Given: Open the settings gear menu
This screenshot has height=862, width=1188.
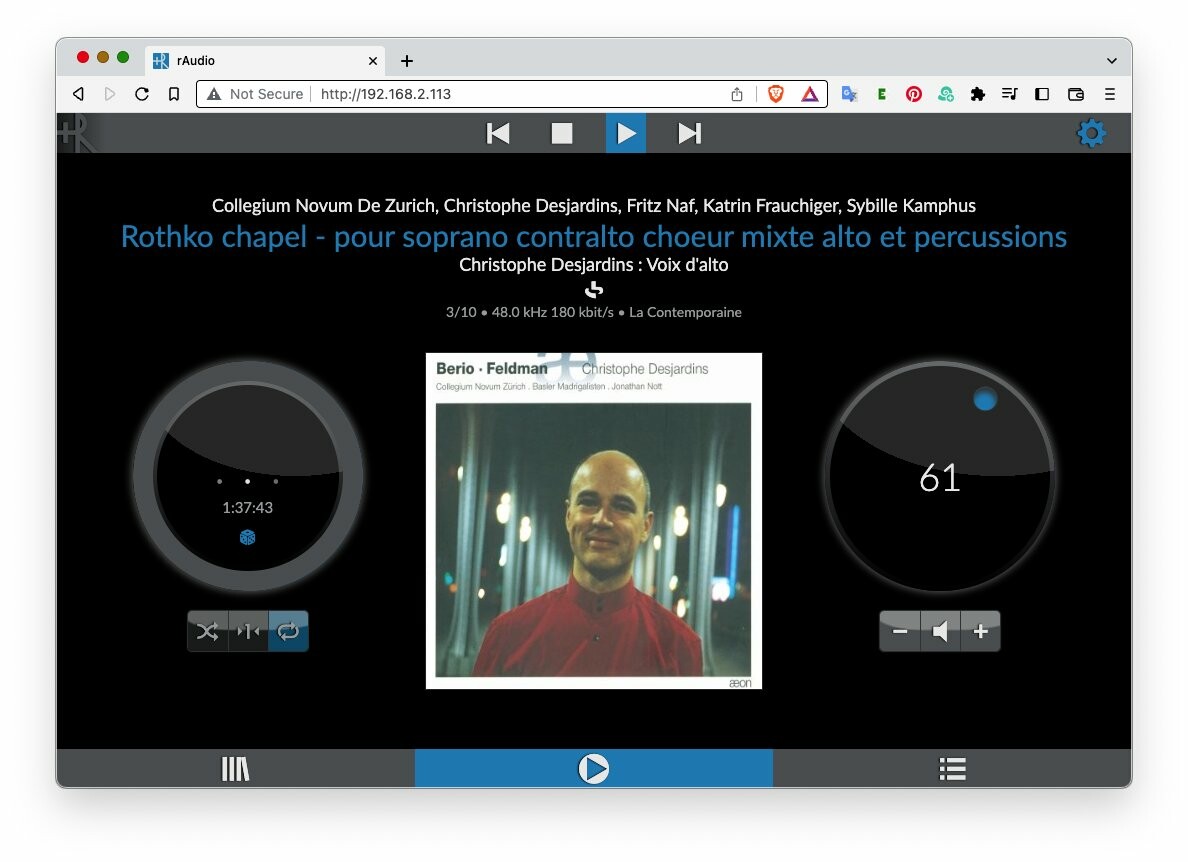Looking at the screenshot, I should (1090, 133).
